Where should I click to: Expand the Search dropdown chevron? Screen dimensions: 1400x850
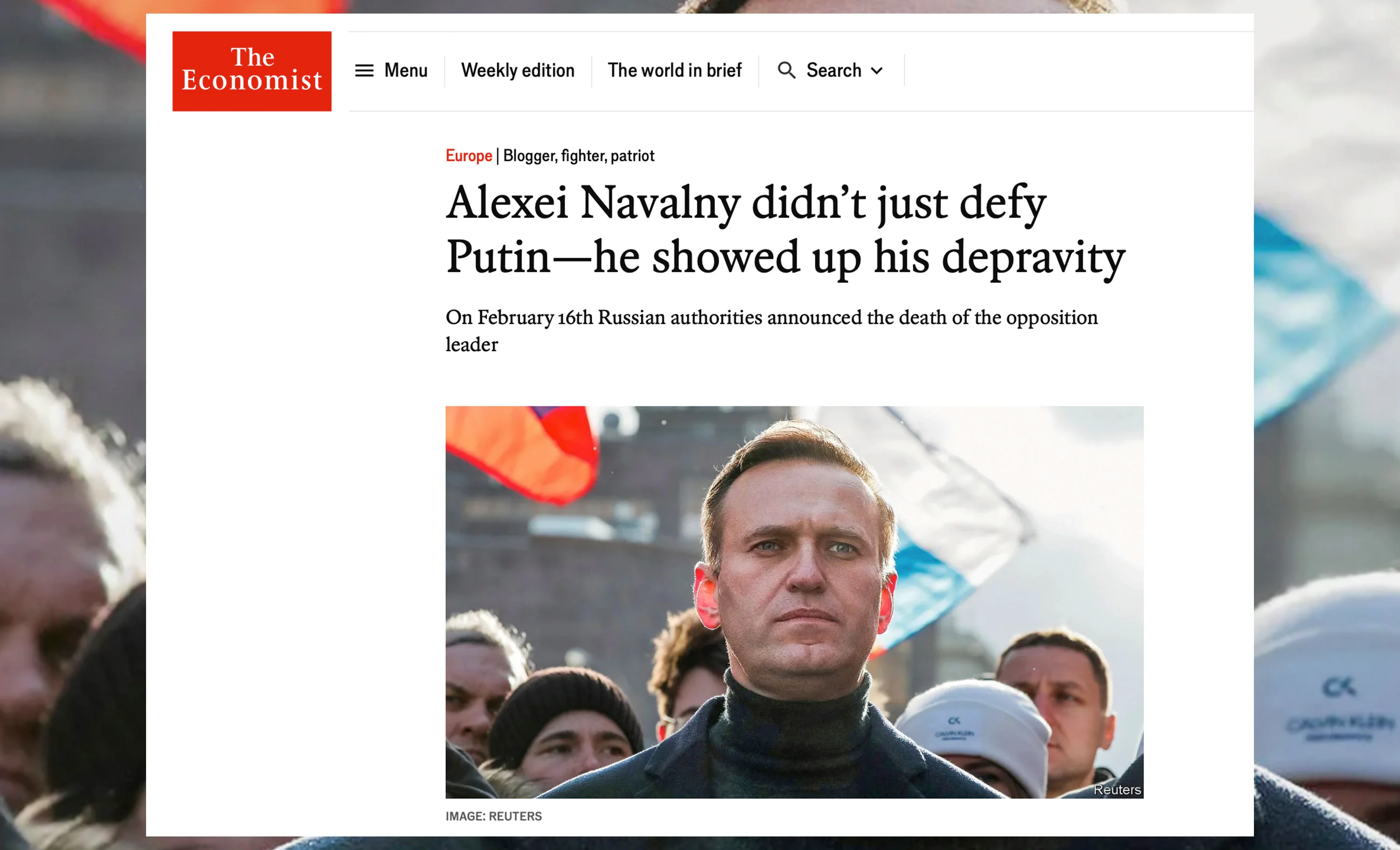click(877, 71)
